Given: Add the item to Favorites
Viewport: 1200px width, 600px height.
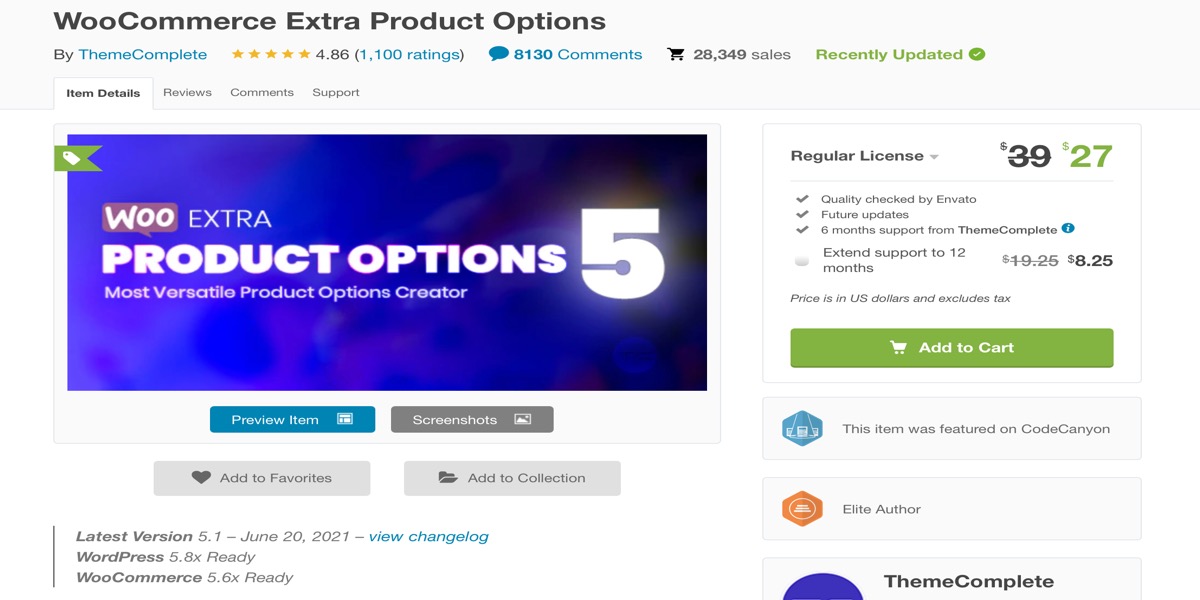Looking at the screenshot, I should pos(262,478).
